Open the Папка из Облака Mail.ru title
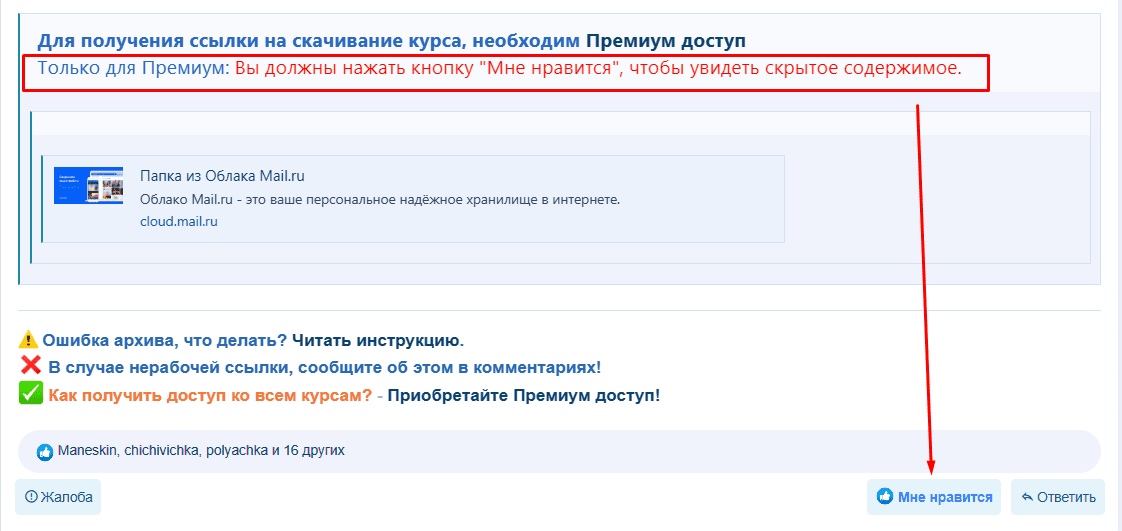This screenshot has width=1122, height=531. pyautogui.click(x=222, y=176)
